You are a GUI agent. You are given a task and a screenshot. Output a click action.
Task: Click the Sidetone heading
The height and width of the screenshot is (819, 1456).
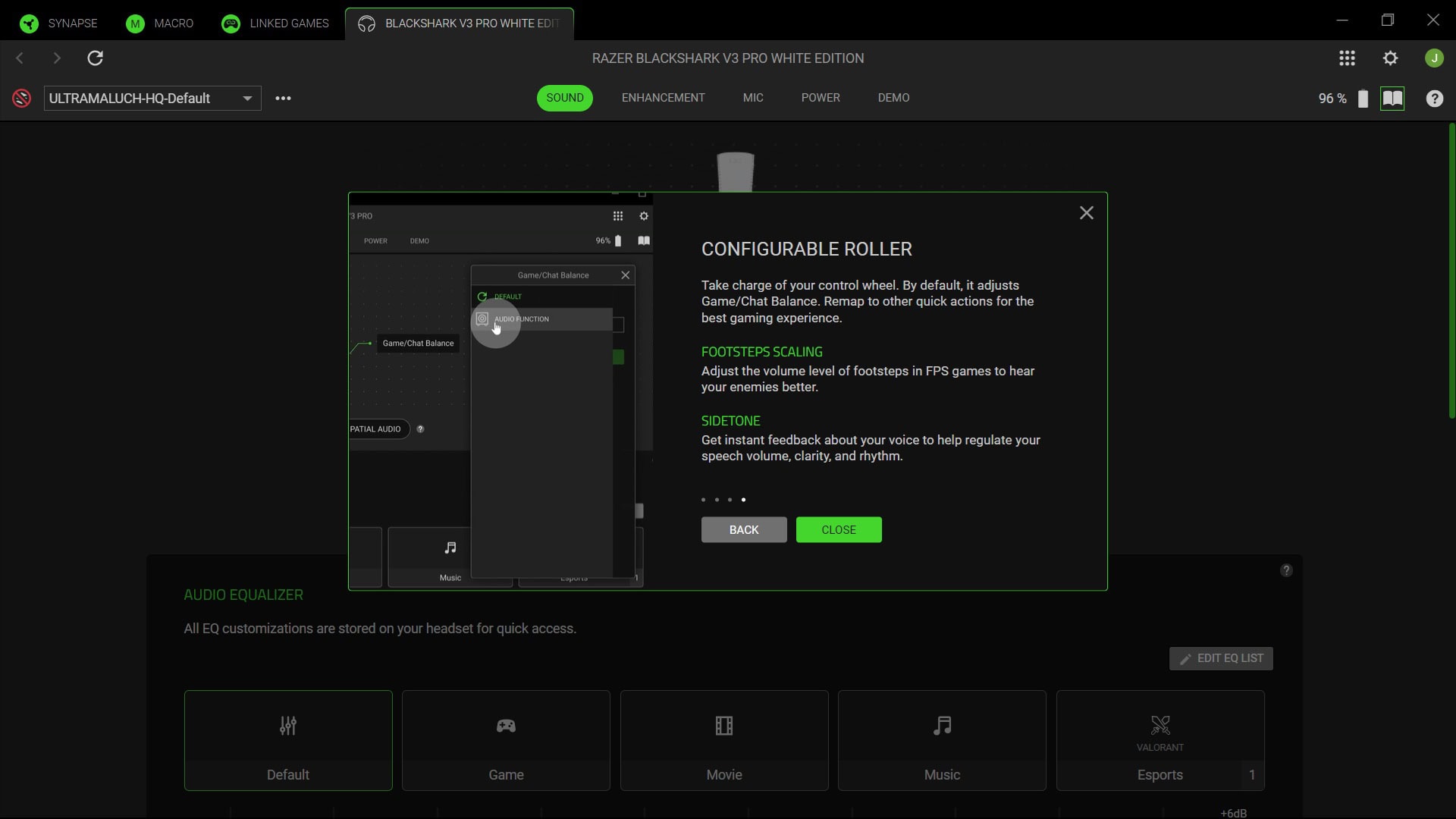click(730, 421)
